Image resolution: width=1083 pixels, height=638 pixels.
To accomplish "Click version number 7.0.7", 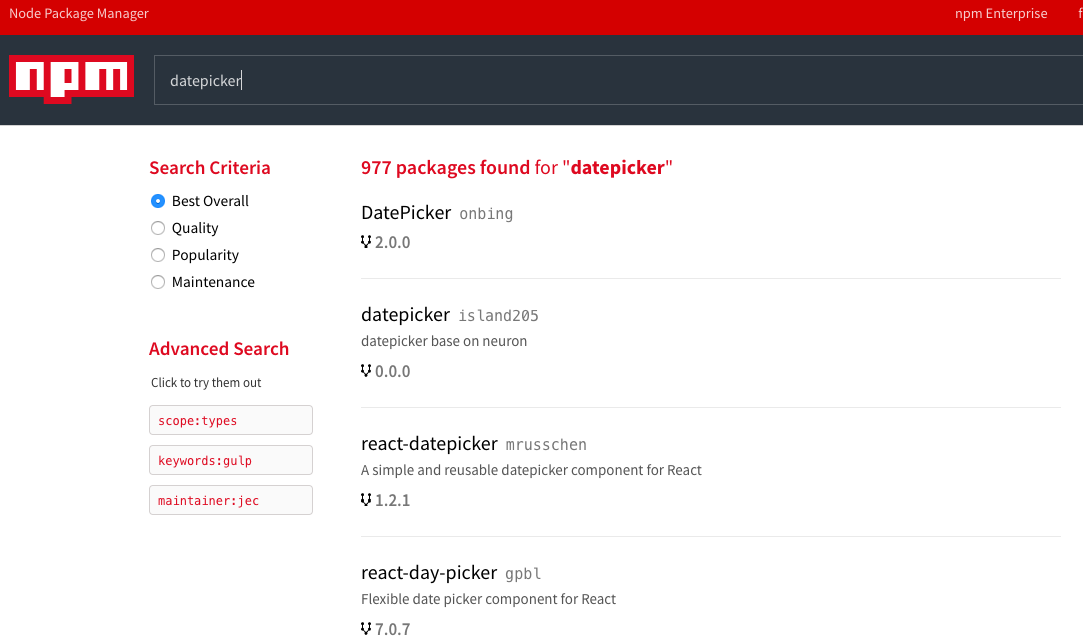I will point(392,629).
